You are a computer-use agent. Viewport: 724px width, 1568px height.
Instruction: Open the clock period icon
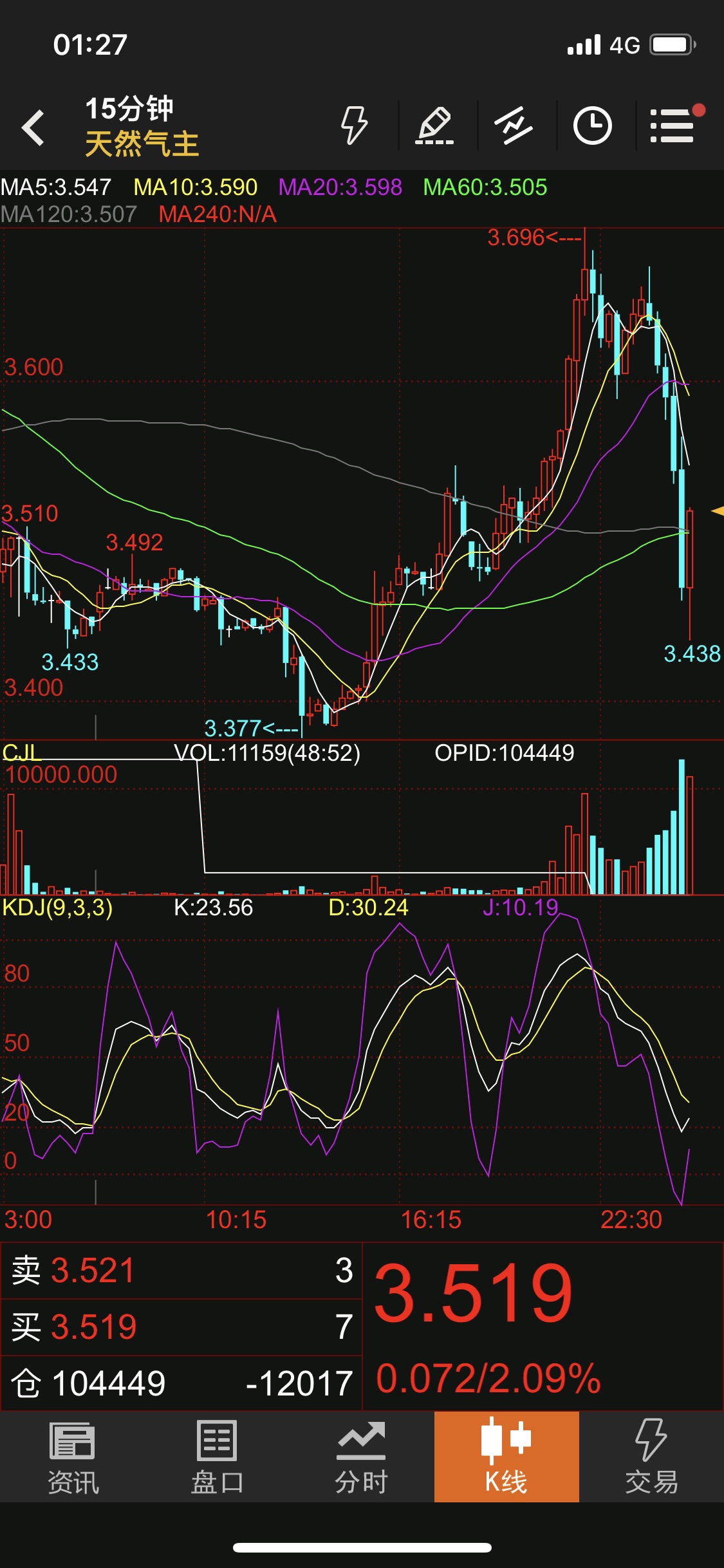point(592,125)
